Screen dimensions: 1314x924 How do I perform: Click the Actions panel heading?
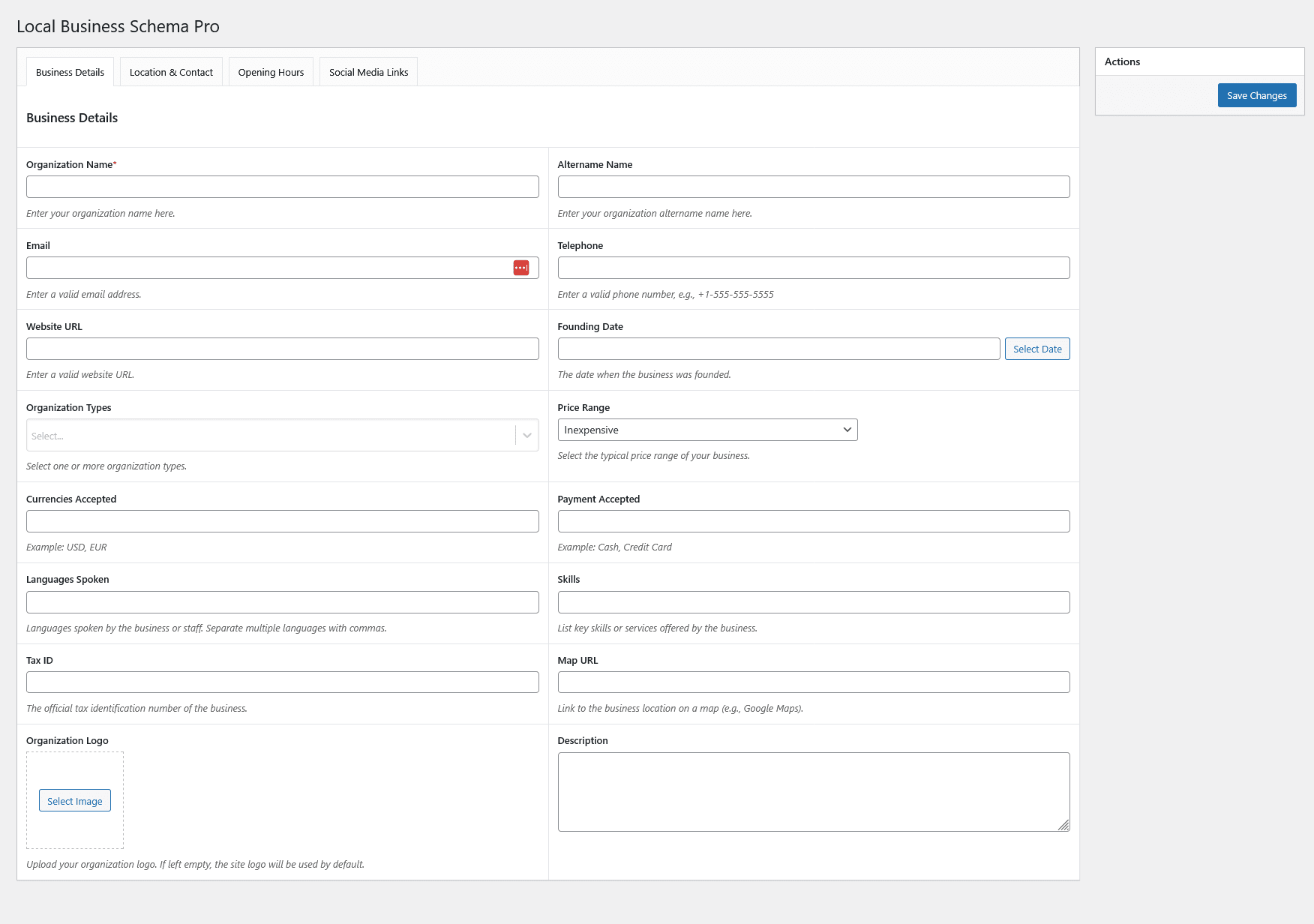(1122, 61)
